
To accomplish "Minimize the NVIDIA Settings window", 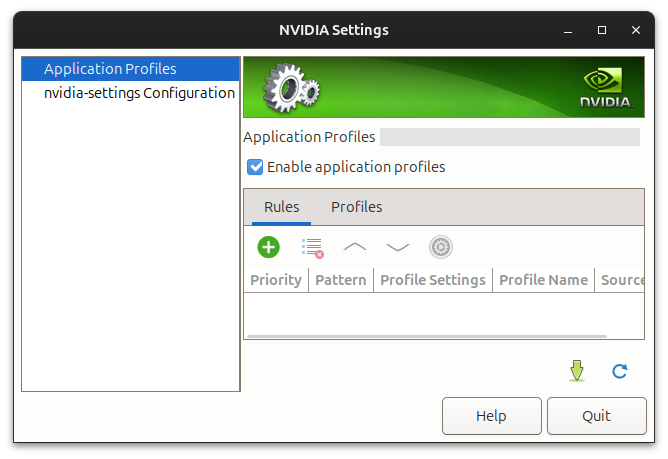I will tap(568, 30).
